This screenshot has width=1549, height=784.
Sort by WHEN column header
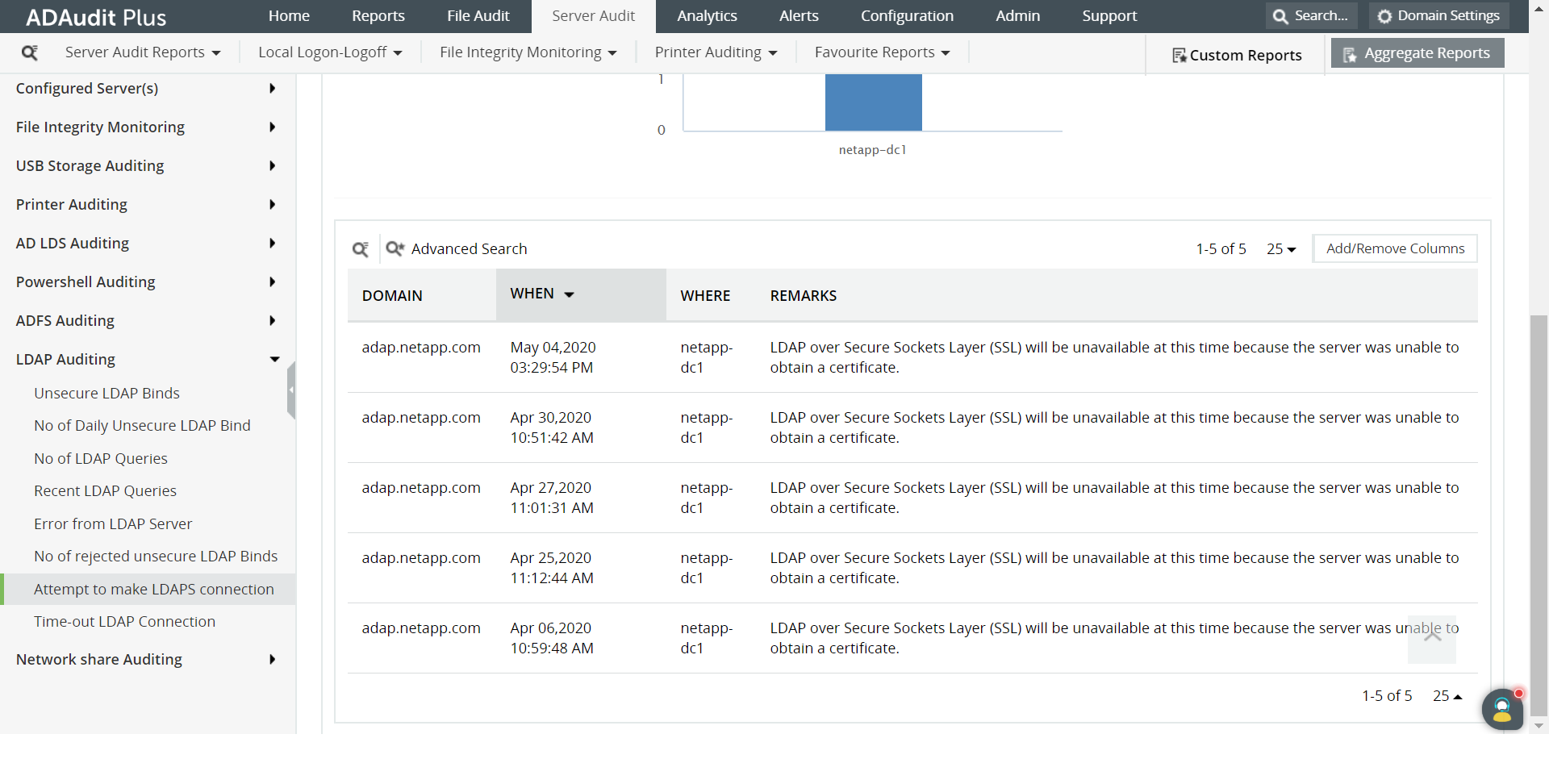point(581,294)
